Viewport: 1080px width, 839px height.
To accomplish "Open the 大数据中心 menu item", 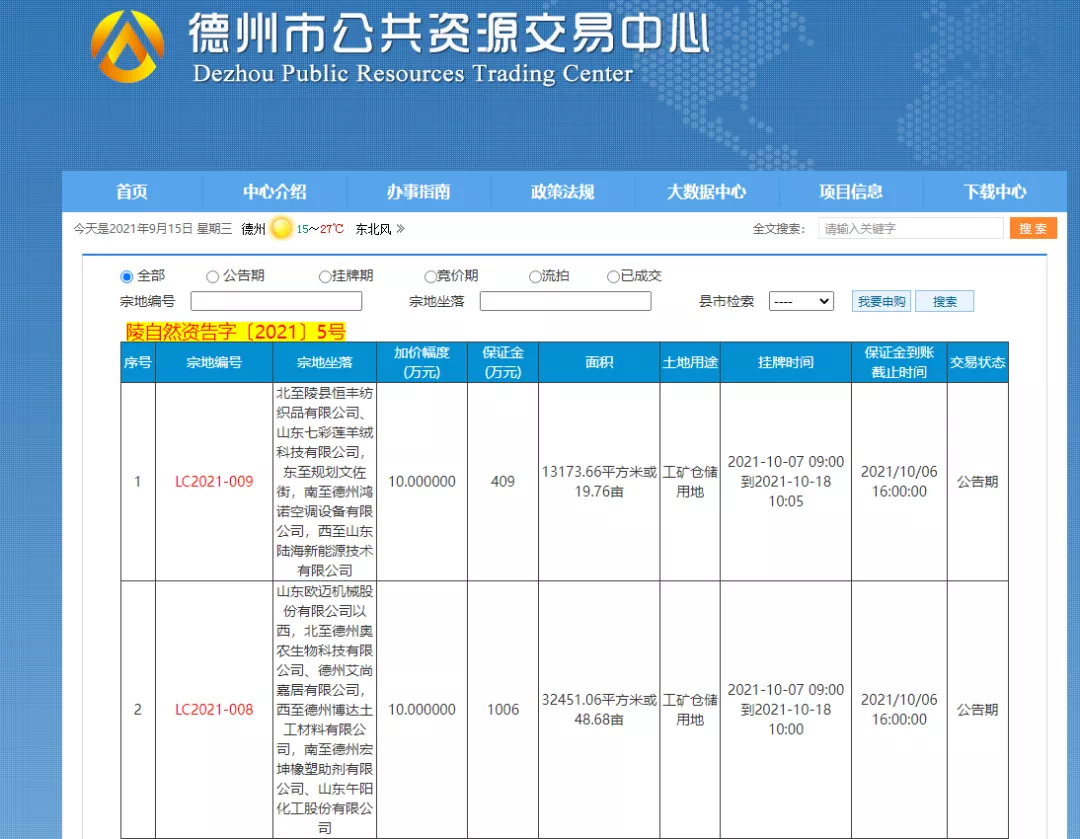I will coord(706,191).
